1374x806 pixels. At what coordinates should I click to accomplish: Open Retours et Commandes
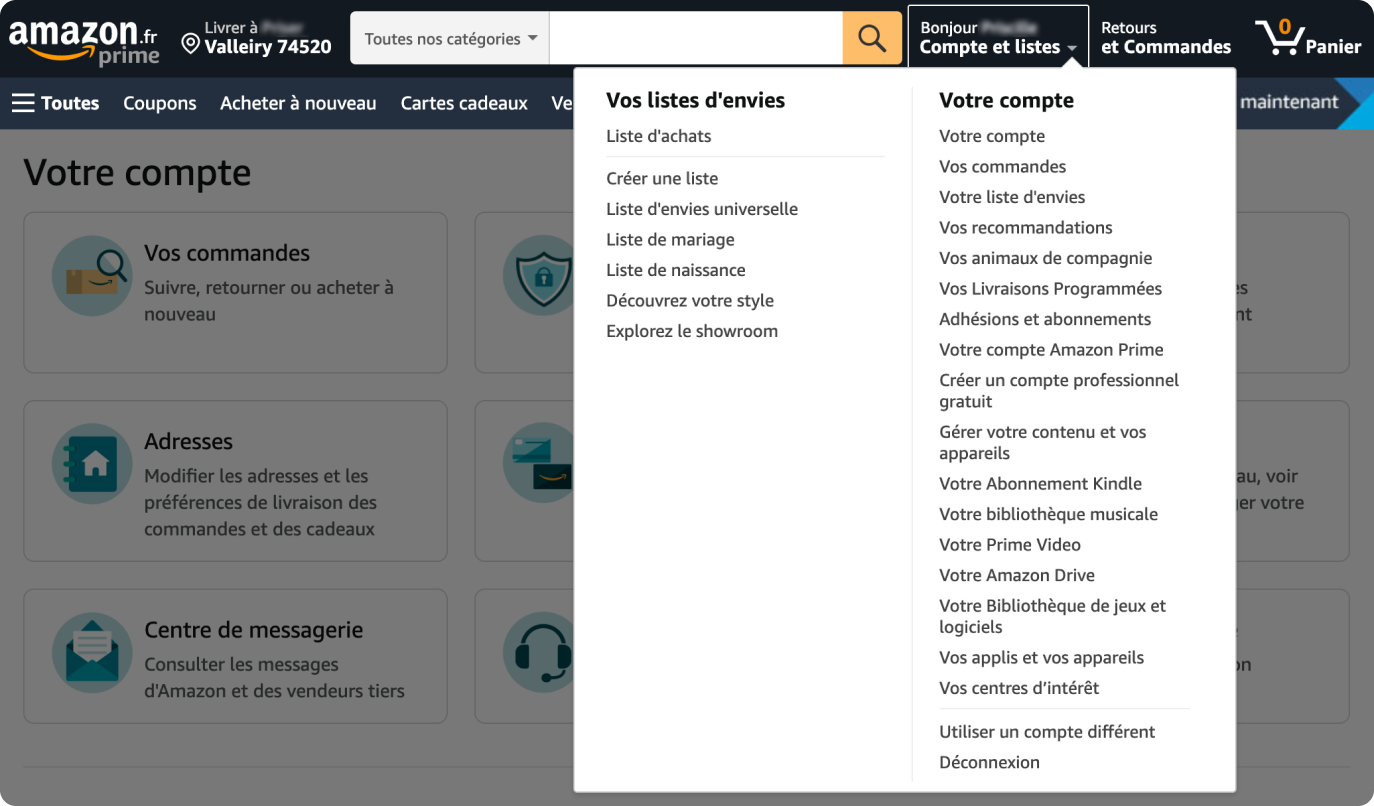point(1166,38)
